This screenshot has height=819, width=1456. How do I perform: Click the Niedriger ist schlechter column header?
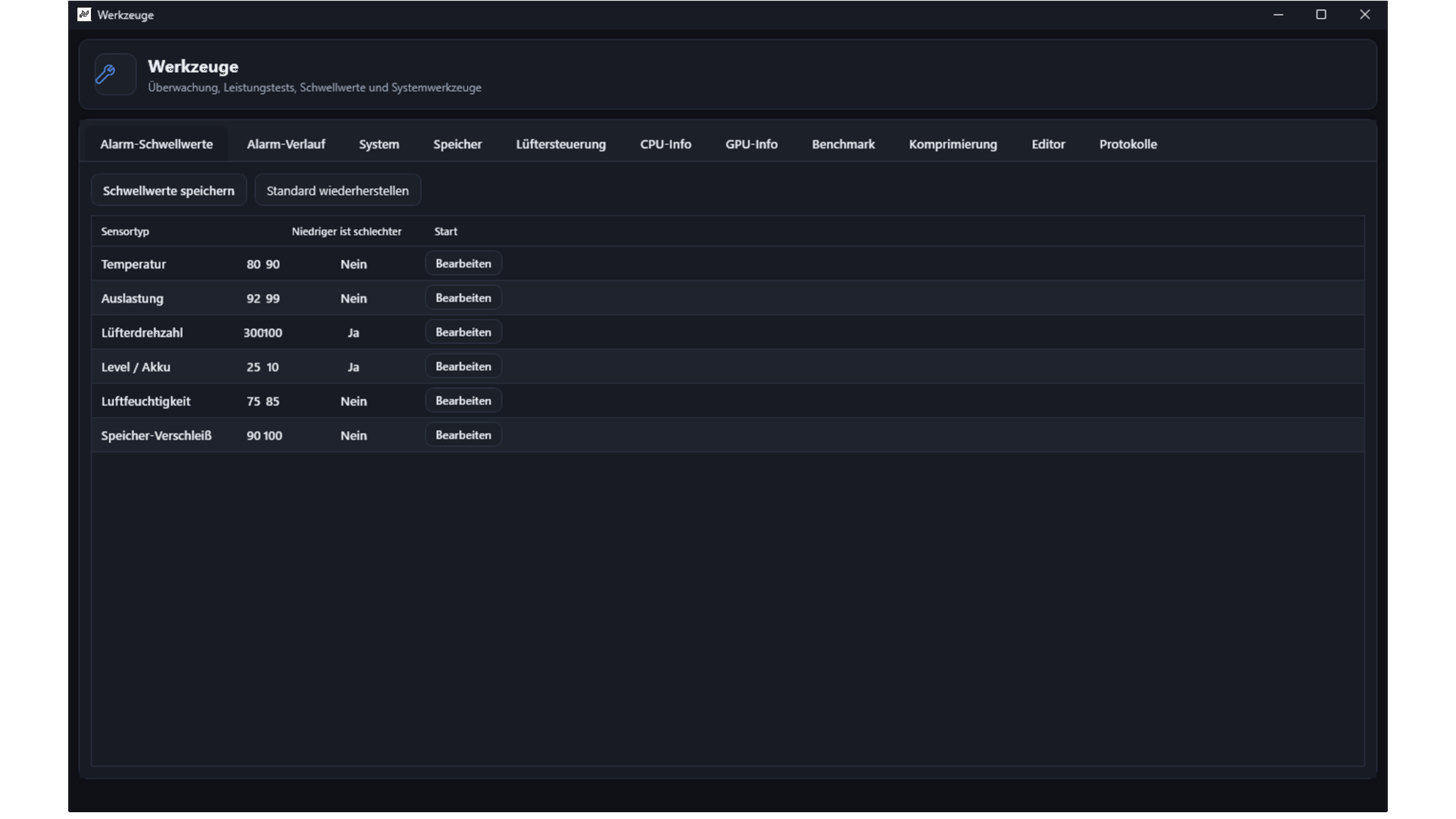click(347, 231)
